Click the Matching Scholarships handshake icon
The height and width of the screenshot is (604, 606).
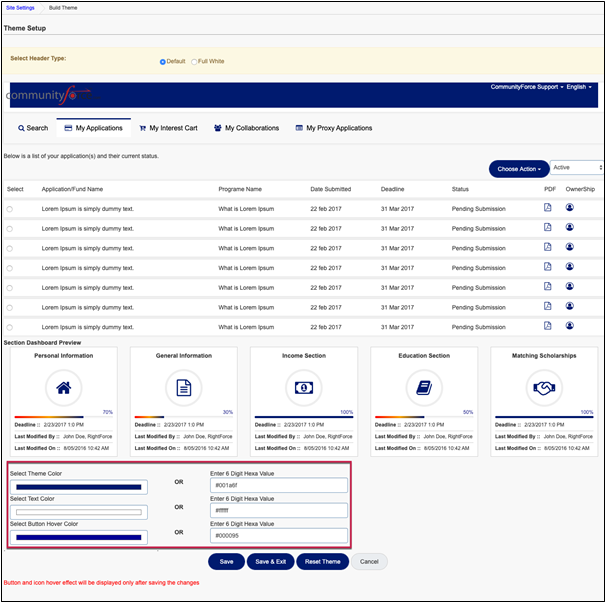pos(544,387)
